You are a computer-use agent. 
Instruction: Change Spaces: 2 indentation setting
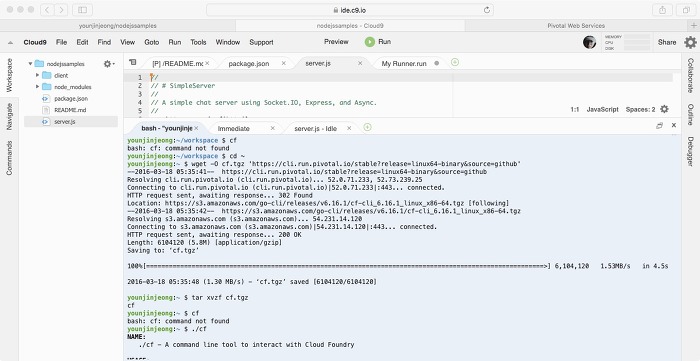[640, 109]
